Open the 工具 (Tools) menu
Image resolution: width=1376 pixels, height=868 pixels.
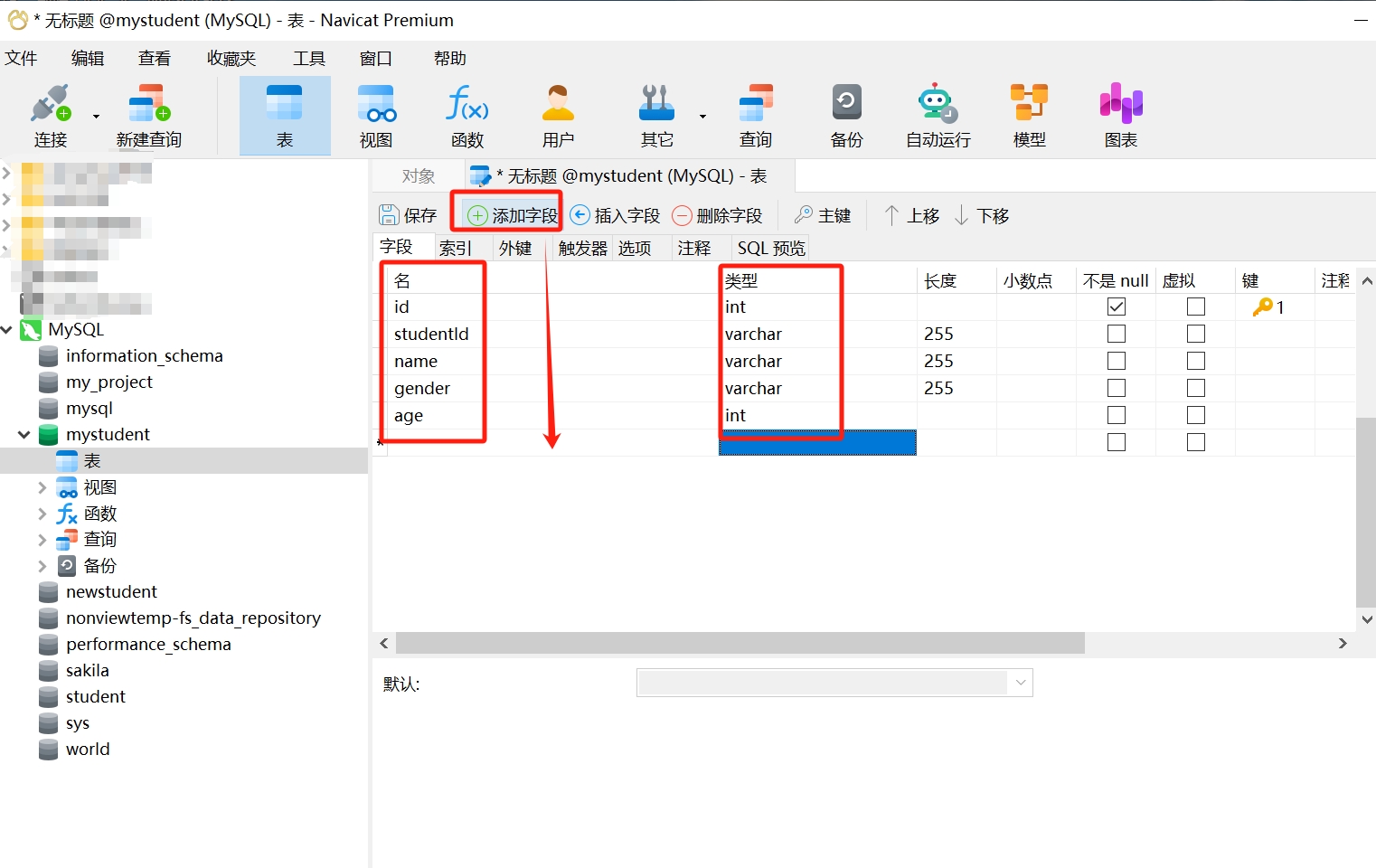click(x=308, y=59)
